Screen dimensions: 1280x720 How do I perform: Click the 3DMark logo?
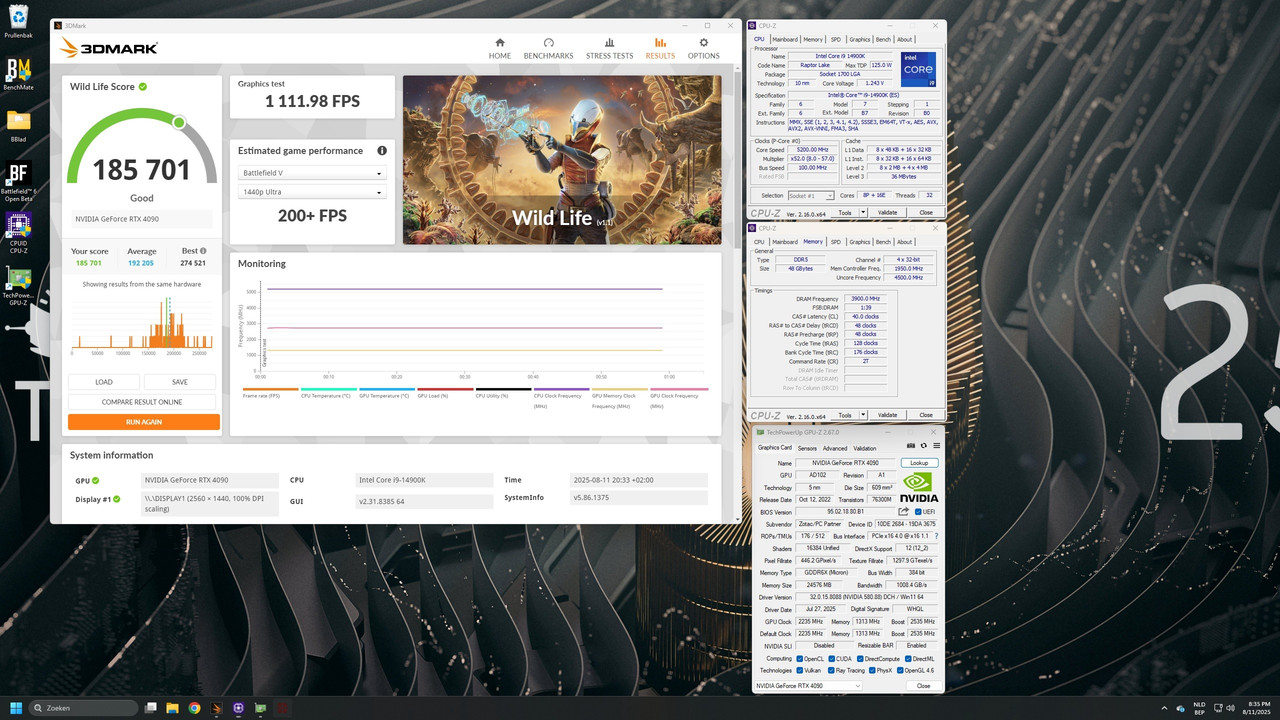(x=109, y=47)
